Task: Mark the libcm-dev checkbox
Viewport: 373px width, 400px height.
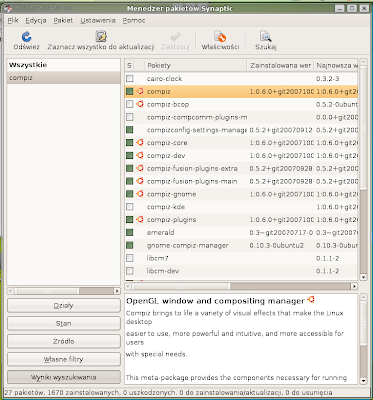Action: (130, 271)
